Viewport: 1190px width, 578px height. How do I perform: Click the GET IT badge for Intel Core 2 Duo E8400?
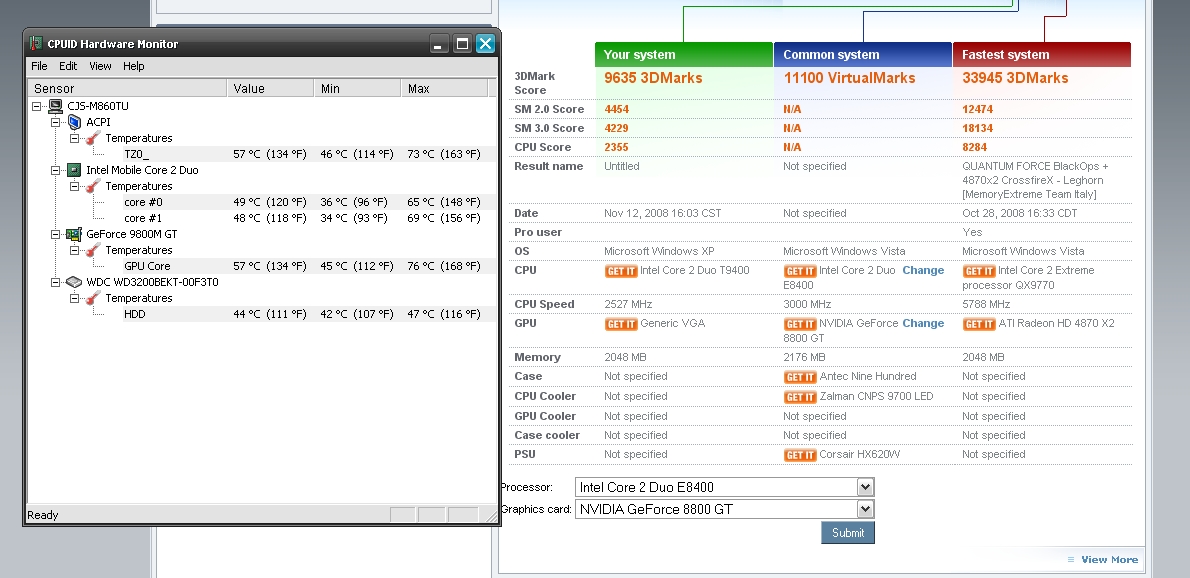tap(800, 271)
